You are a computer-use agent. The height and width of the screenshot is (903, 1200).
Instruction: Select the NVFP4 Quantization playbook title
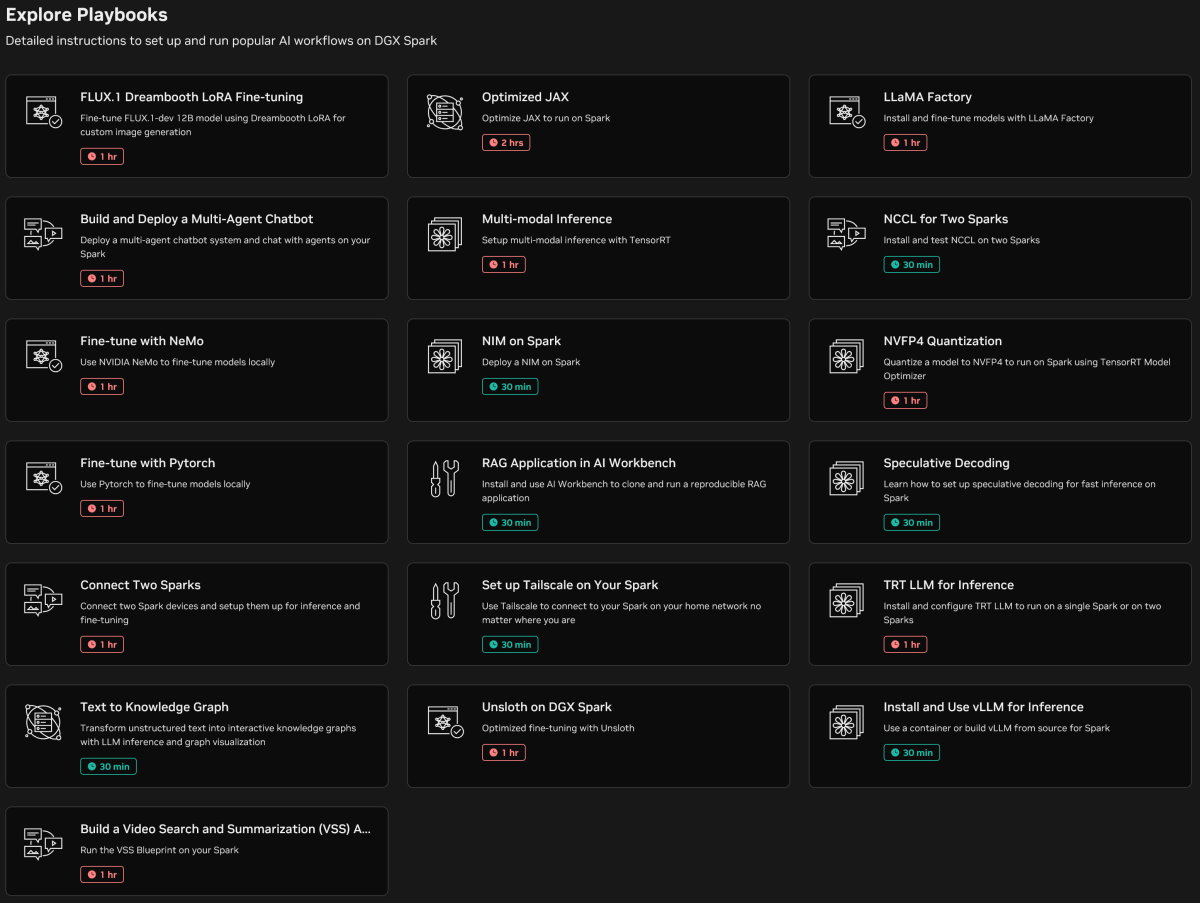click(x=942, y=341)
